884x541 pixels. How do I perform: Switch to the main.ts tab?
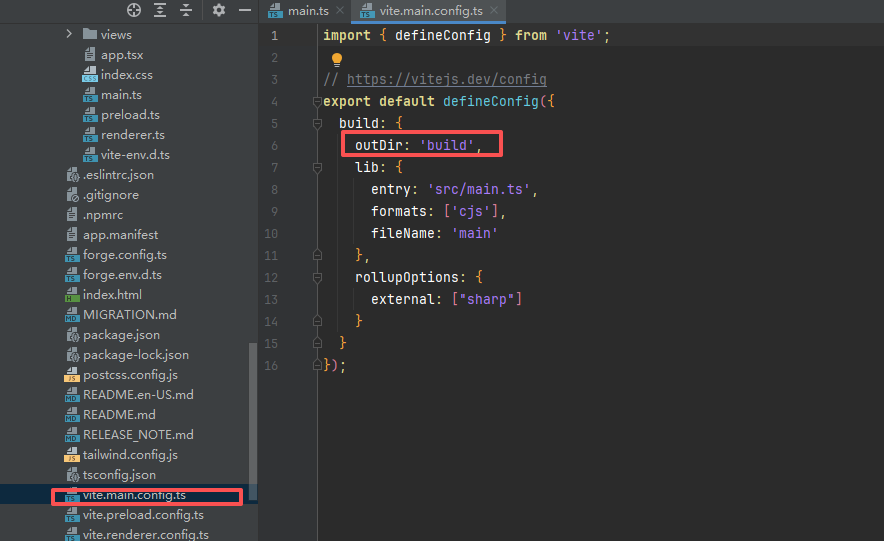pos(307,11)
